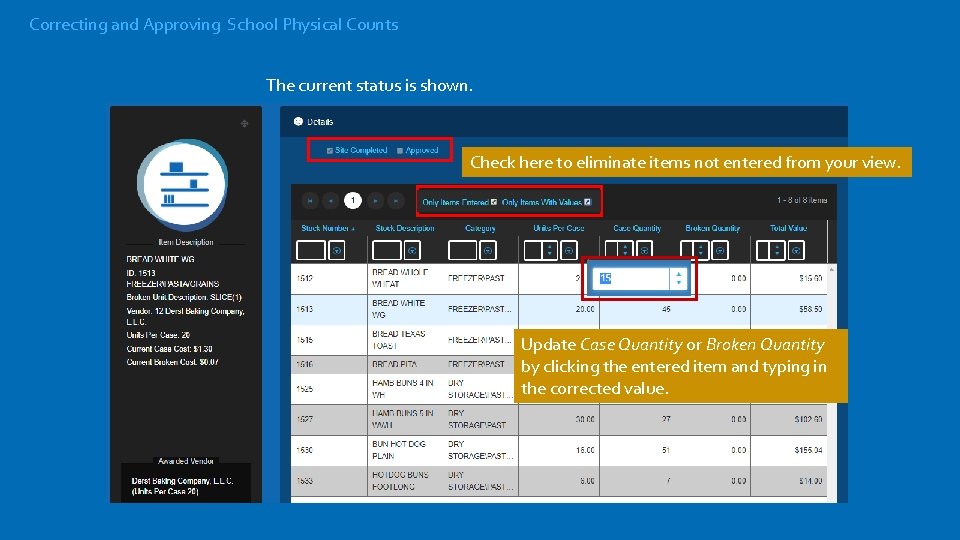Go to last page of item list
This screenshot has height=540, width=960.
pos(396,201)
